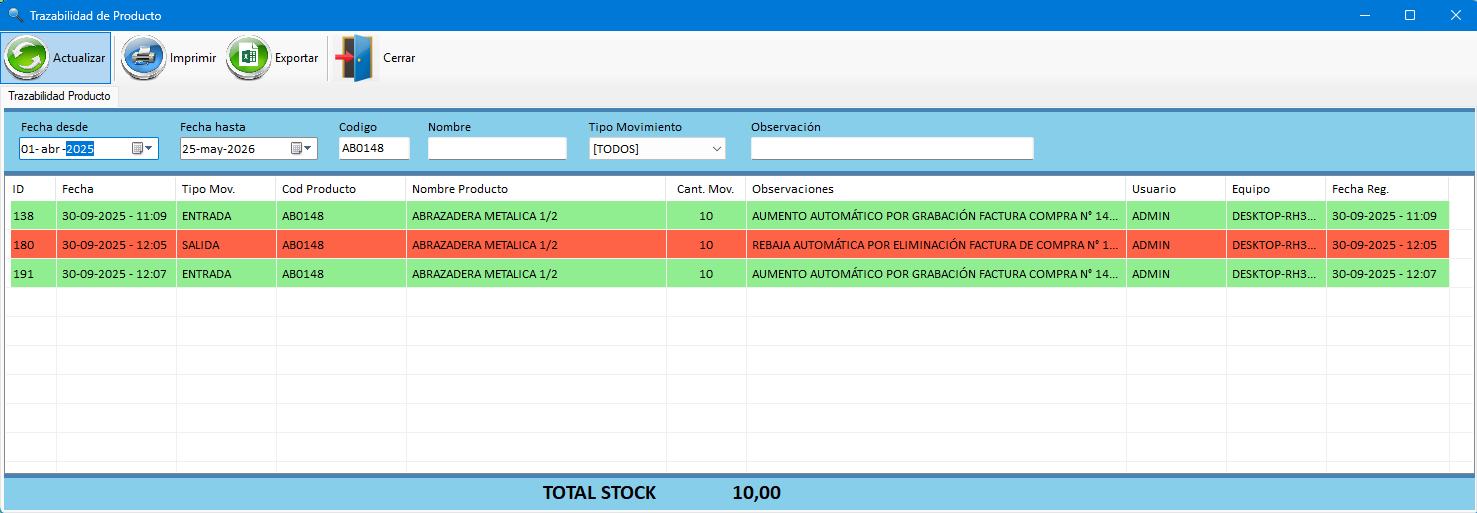Open the Fecha hasta calendar picker
The height and width of the screenshot is (513, 1477).
coord(301,148)
